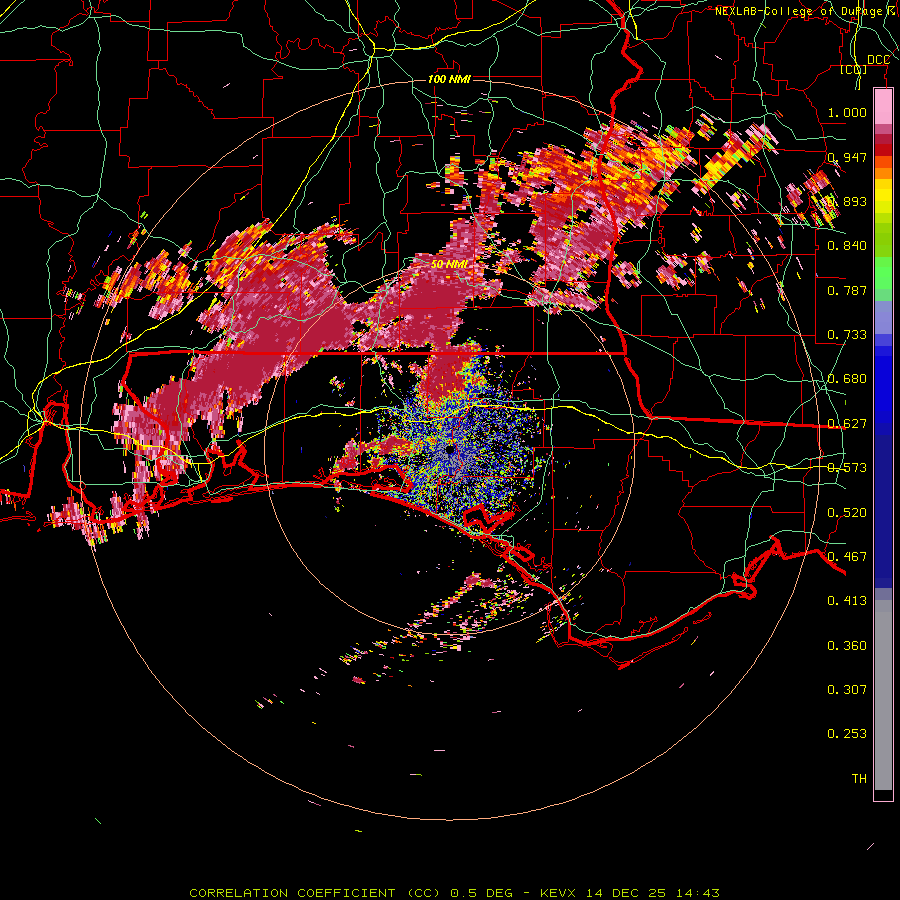
Task: Click the 0.627 scale label
Action: click(x=847, y=423)
